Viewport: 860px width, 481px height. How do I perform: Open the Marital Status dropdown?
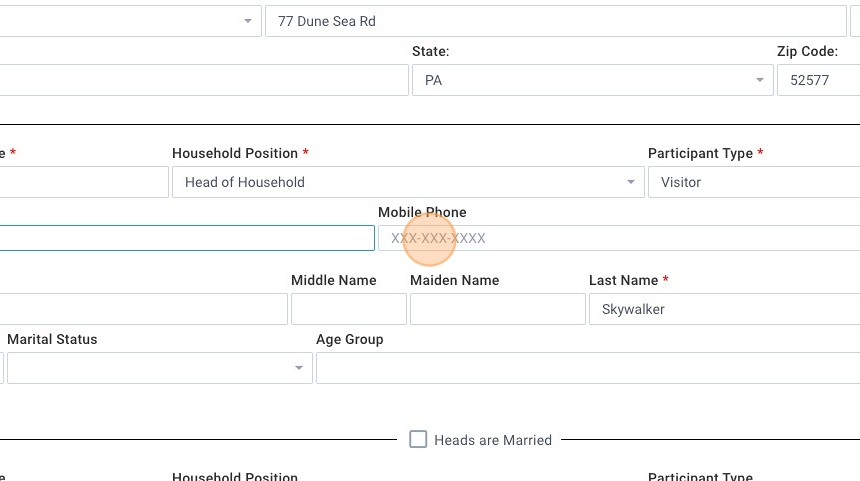(x=159, y=368)
